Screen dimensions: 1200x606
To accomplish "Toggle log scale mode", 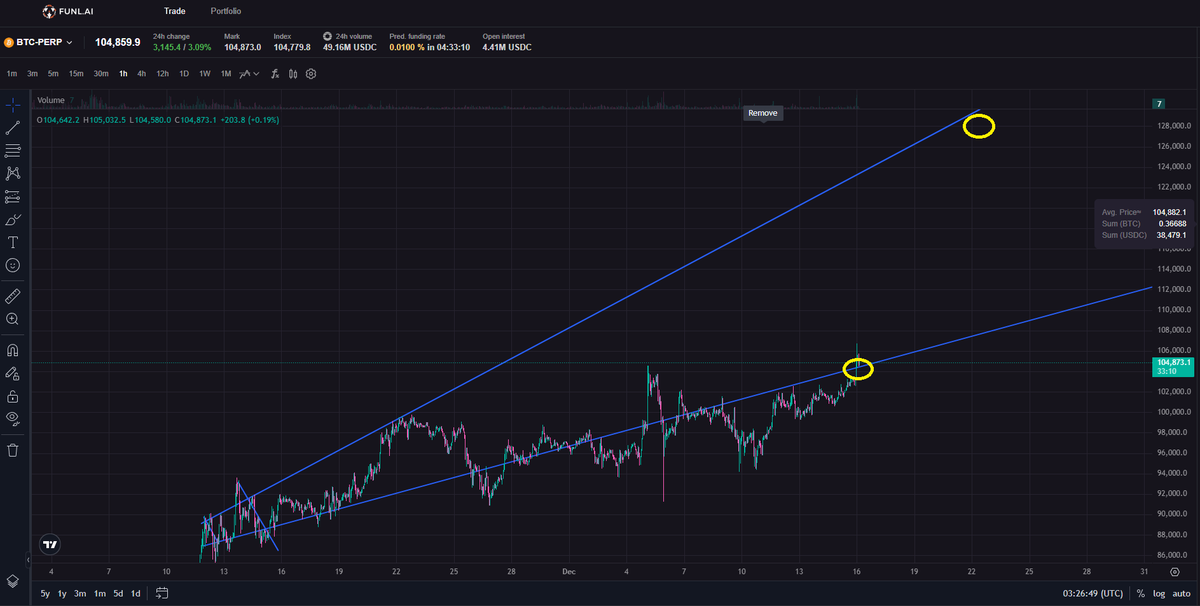I will point(1158,593).
